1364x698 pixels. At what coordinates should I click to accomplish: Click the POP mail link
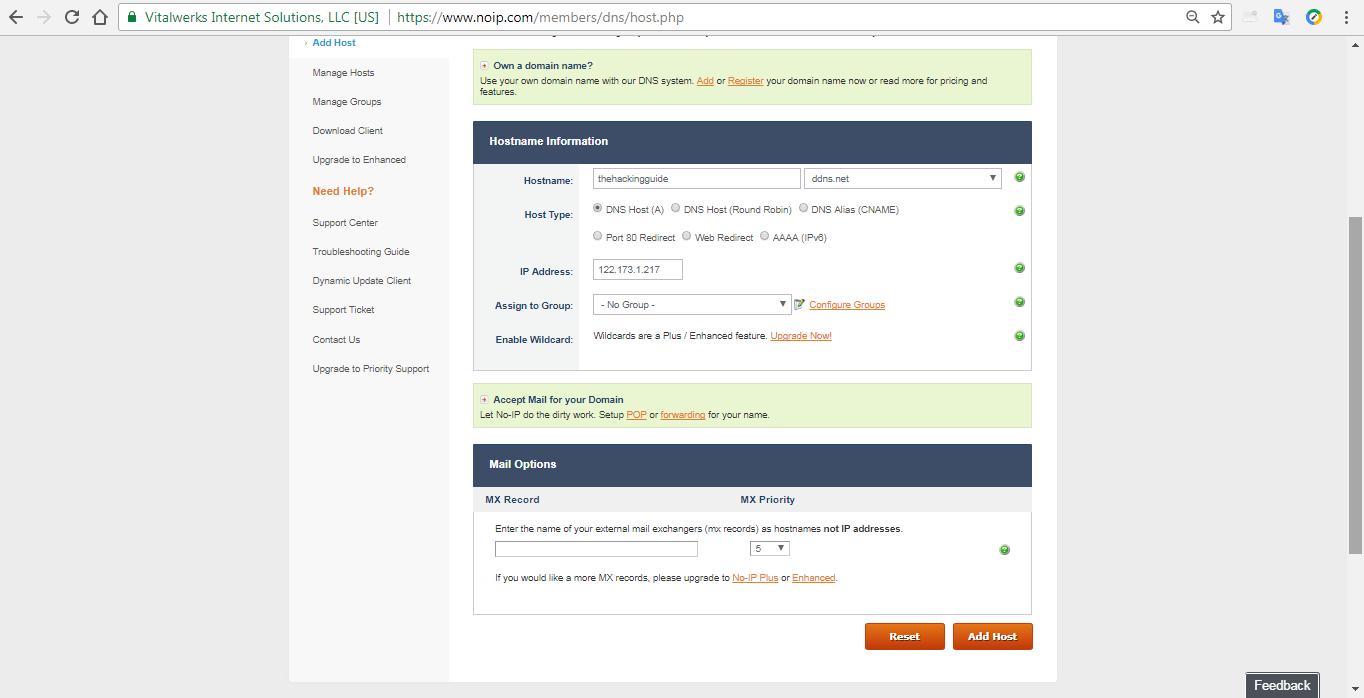(636, 415)
